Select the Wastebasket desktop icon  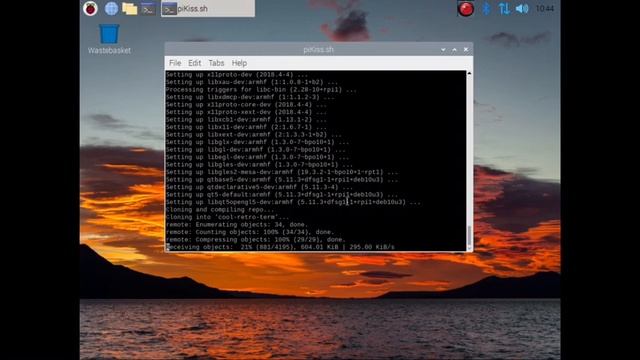(109, 39)
